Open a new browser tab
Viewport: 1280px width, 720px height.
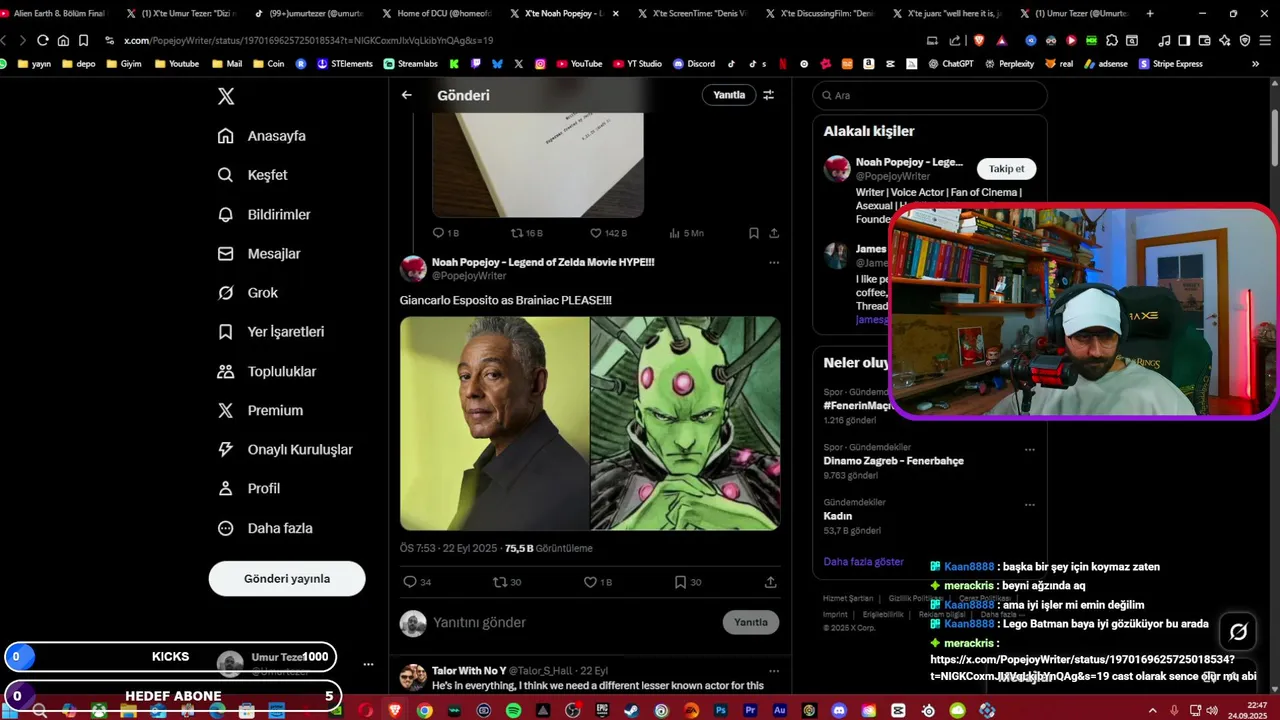(1150, 14)
